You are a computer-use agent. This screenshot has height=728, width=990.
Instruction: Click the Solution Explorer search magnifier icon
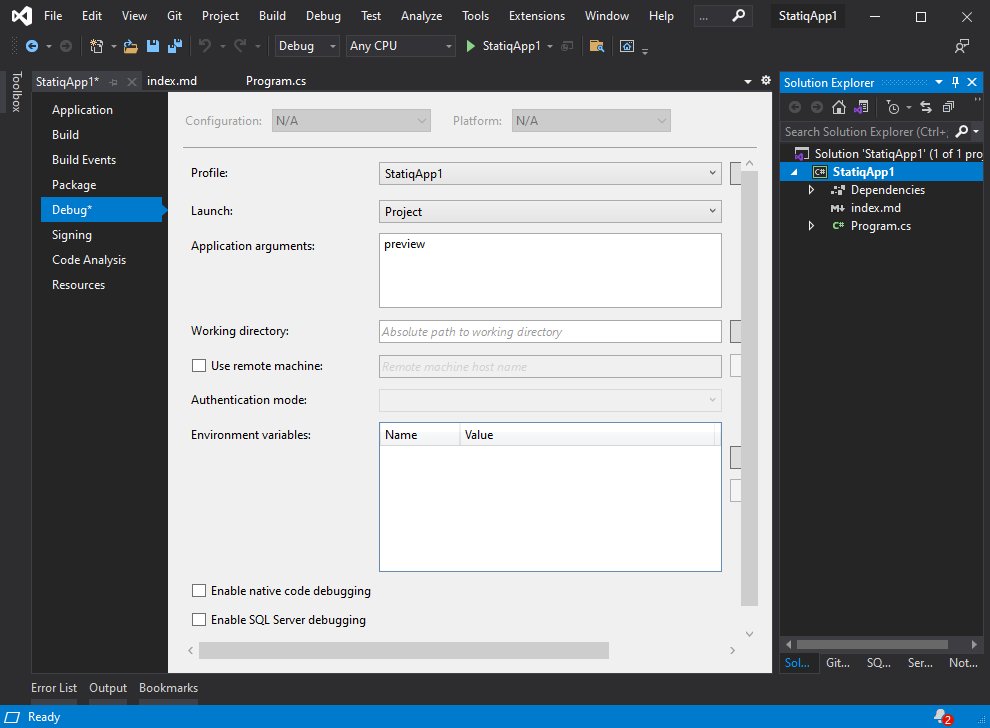962,131
